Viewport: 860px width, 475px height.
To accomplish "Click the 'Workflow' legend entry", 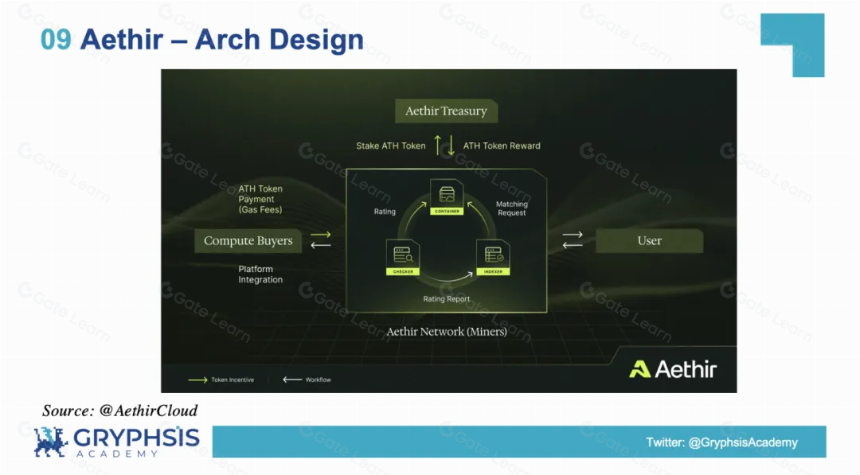I will click(x=307, y=380).
